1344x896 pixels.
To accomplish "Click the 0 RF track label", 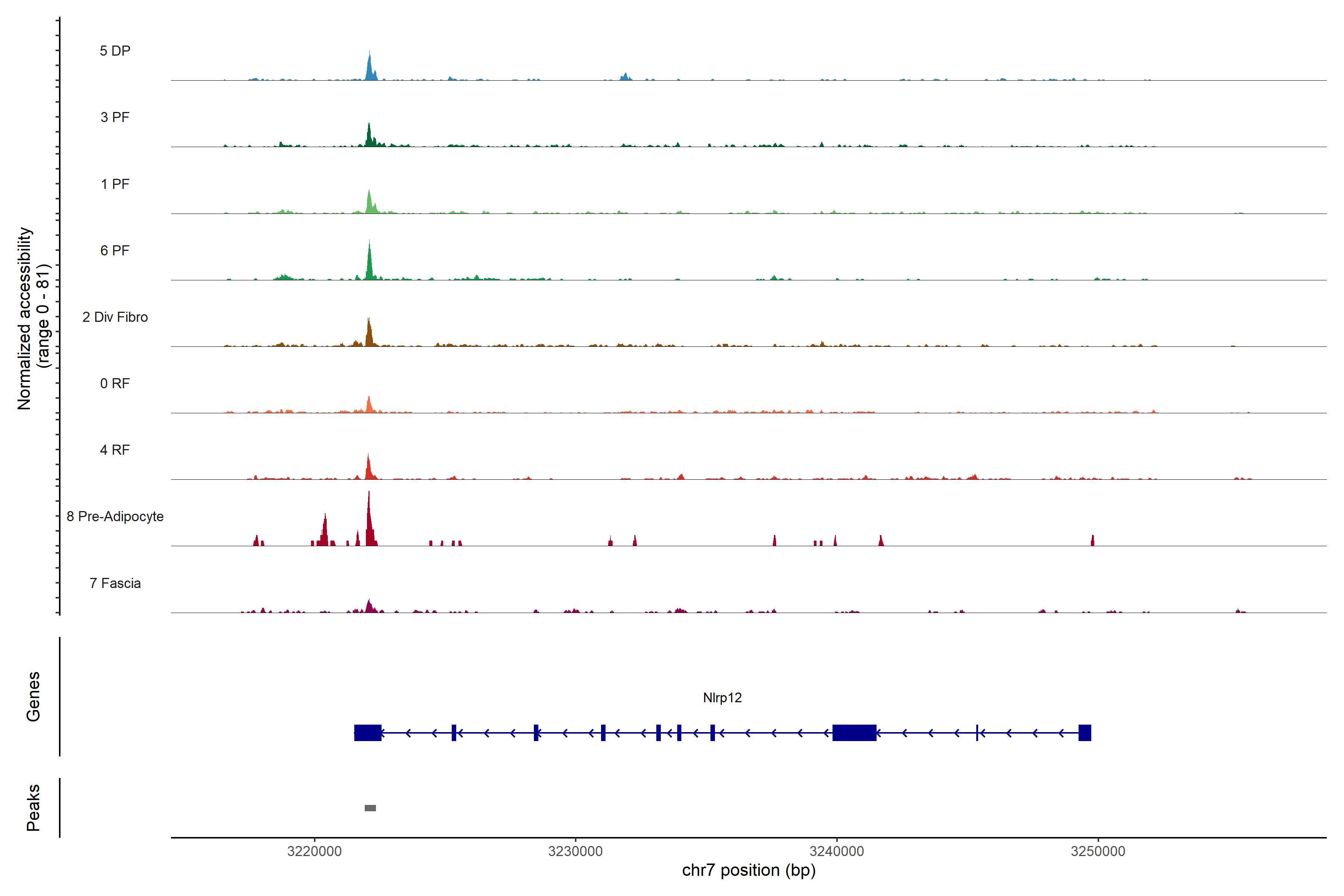I will pos(115,383).
